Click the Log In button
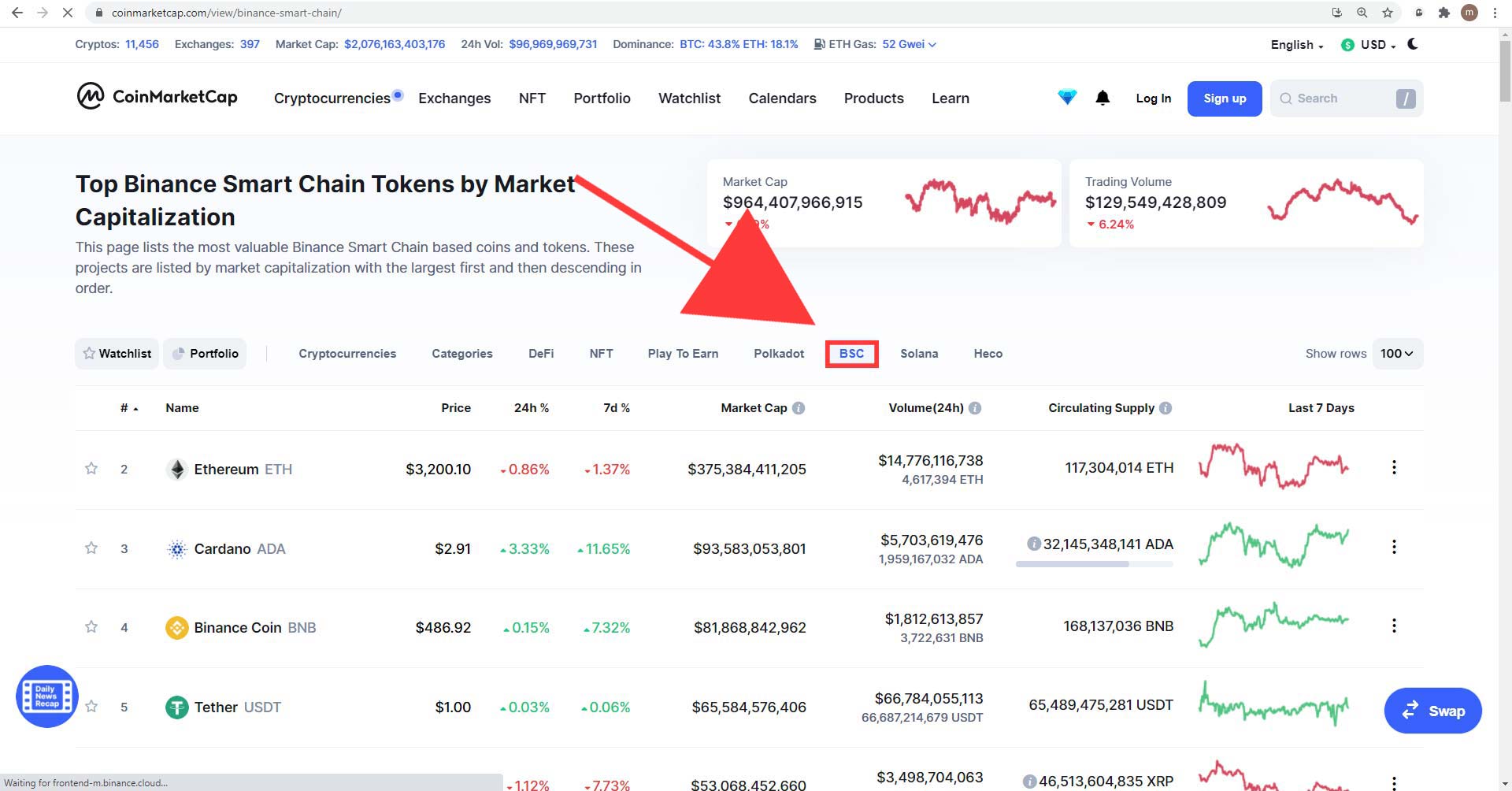The height and width of the screenshot is (791, 1512). (1153, 98)
